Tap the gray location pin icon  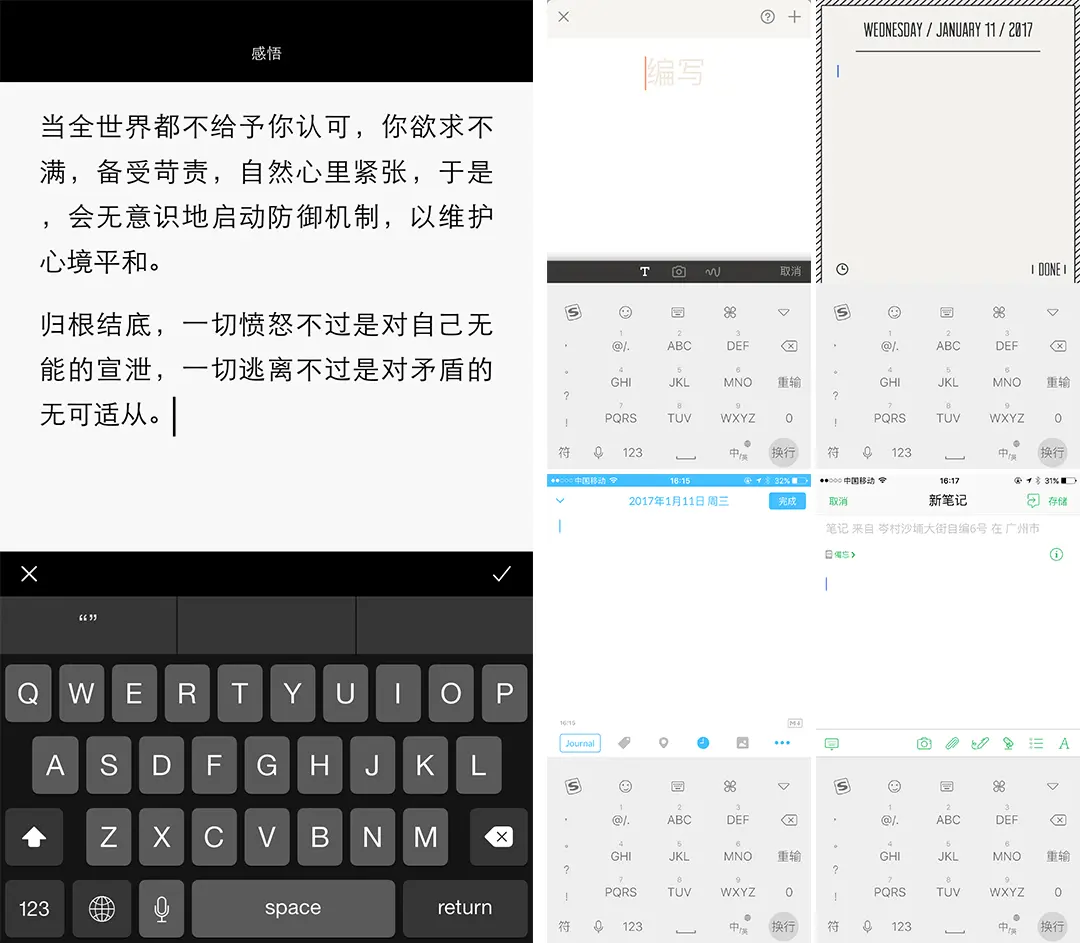click(x=663, y=743)
